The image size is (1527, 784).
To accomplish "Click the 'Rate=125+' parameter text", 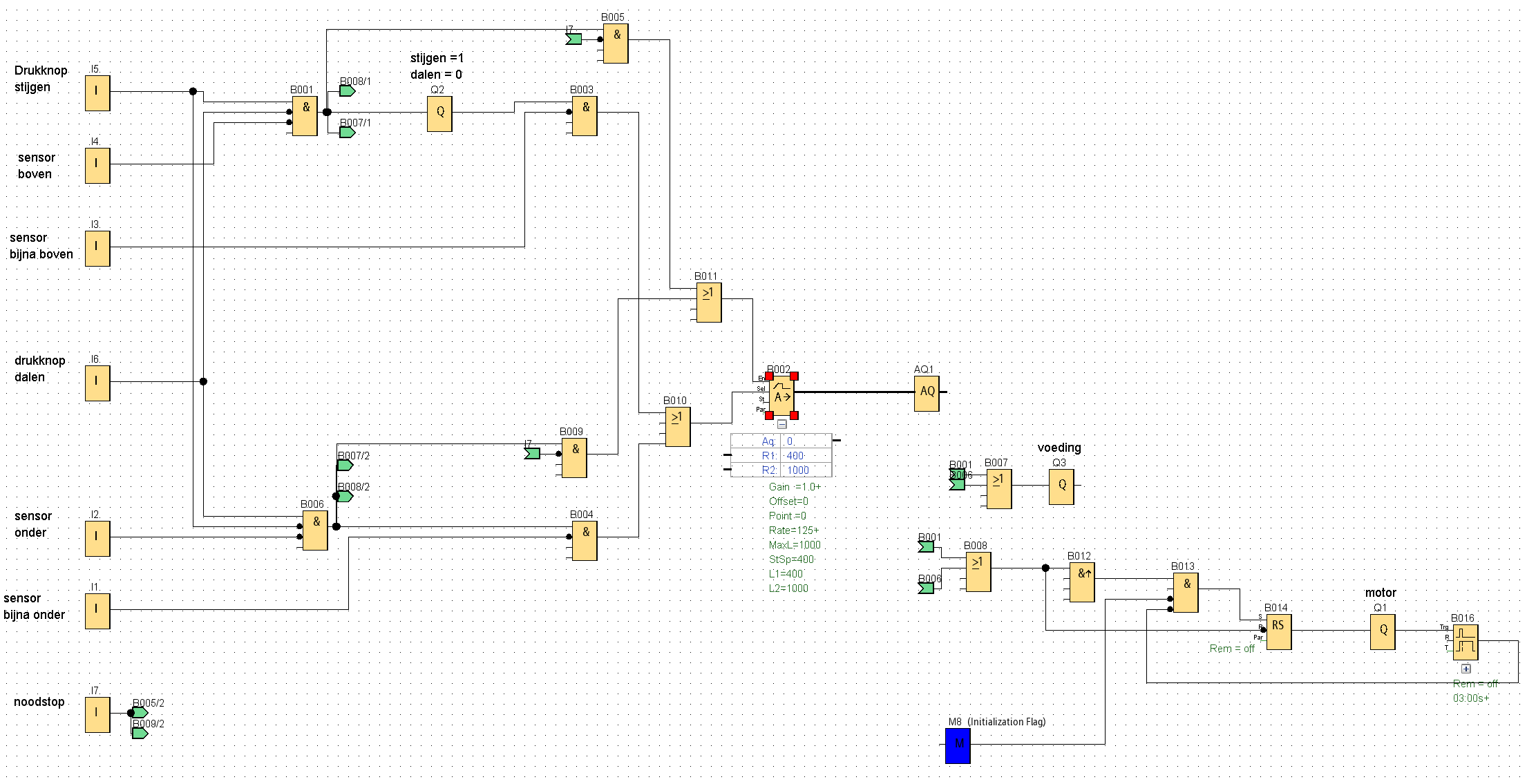I will point(794,530).
